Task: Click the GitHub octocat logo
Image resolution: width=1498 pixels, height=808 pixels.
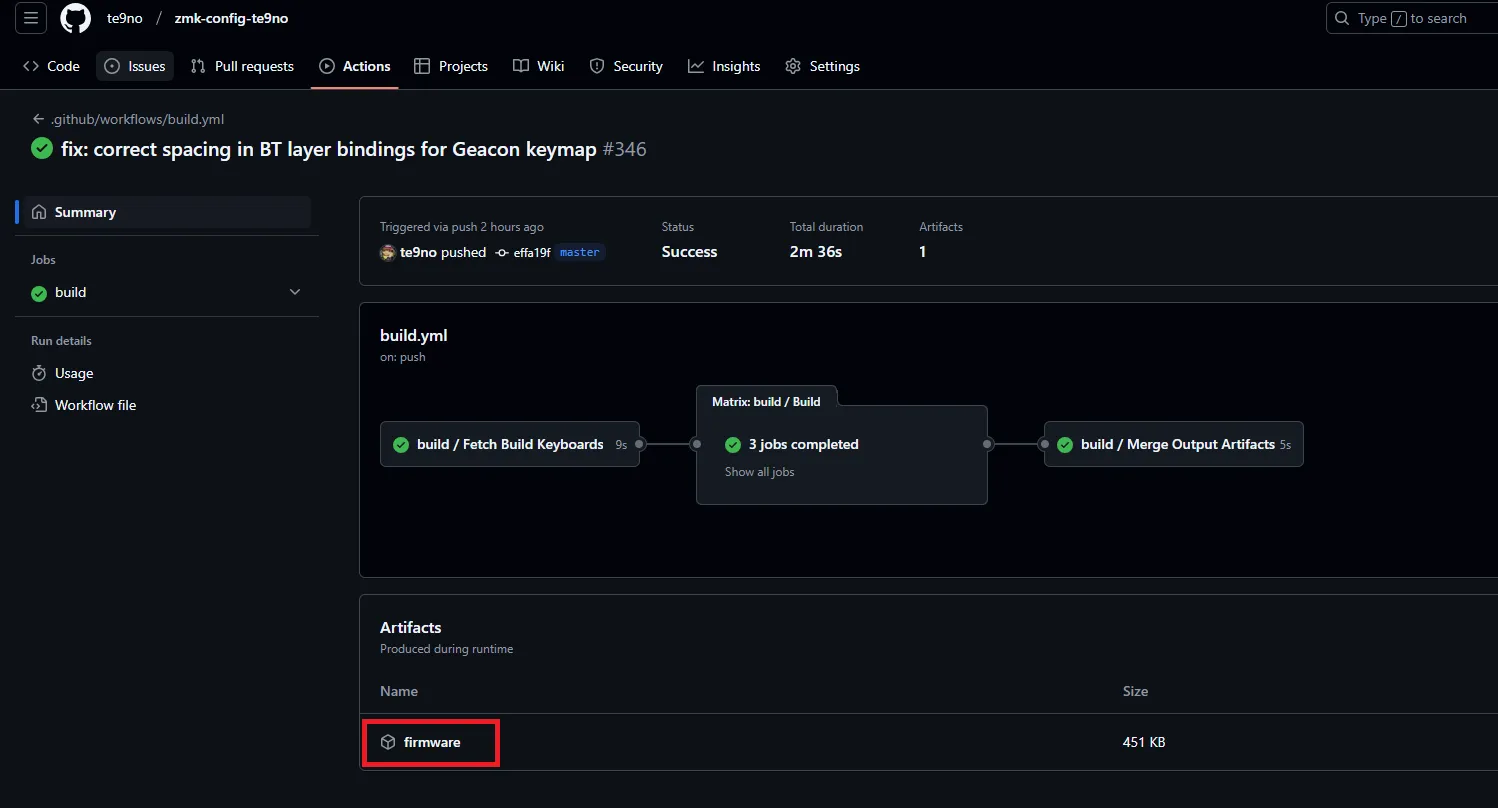Action: pyautogui.click(x=75, y=18)
